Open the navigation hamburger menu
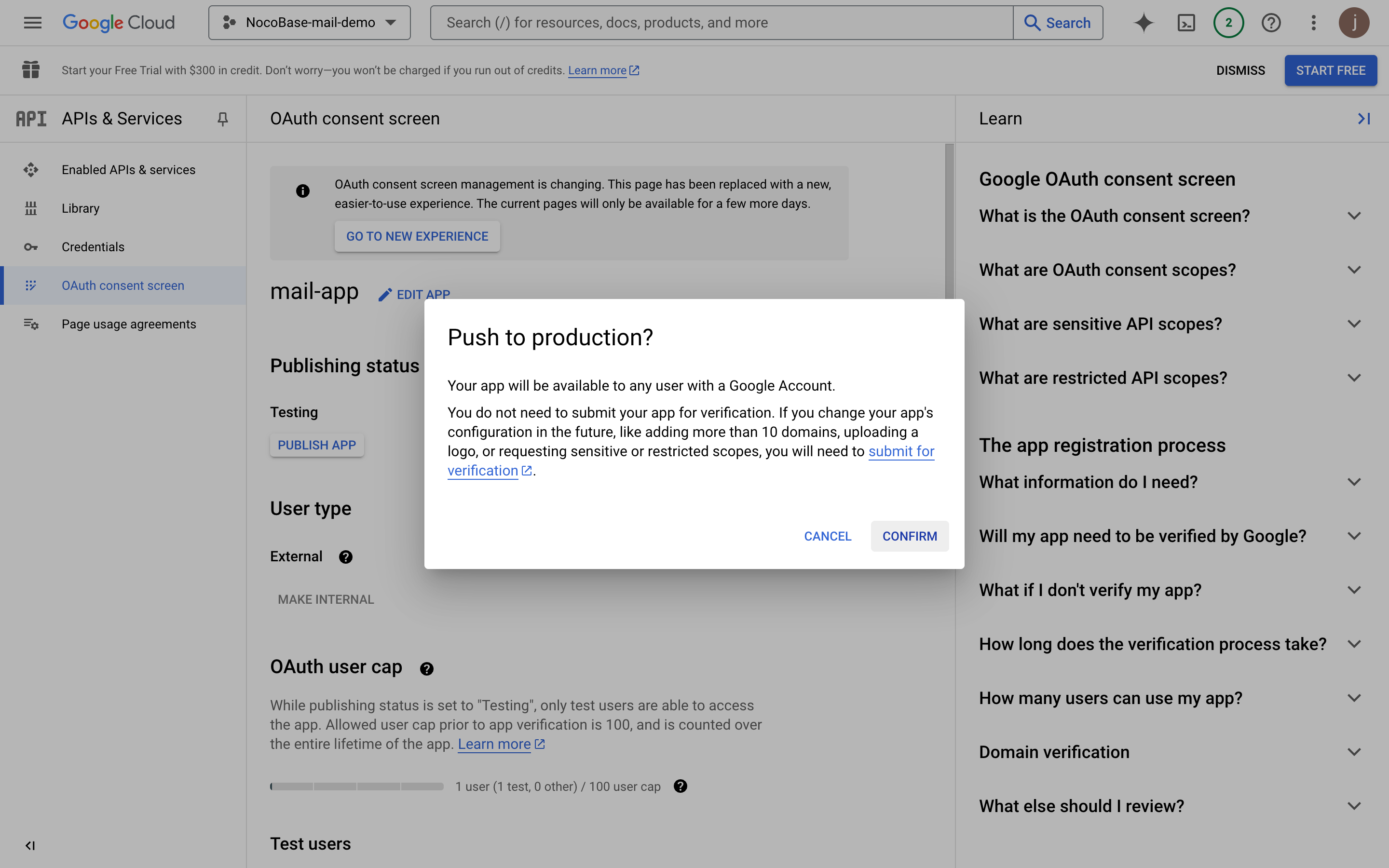 click(32, 22)
